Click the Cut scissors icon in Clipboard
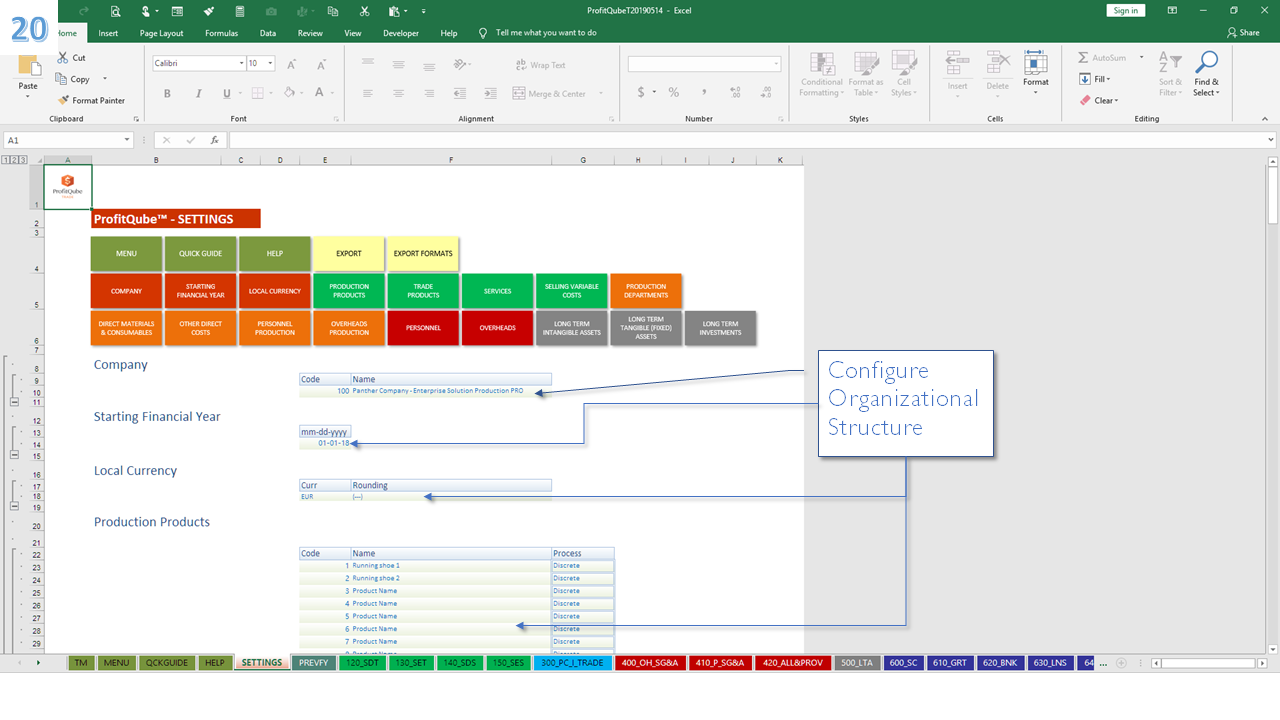1280x720 pixels. click(64, 58)
